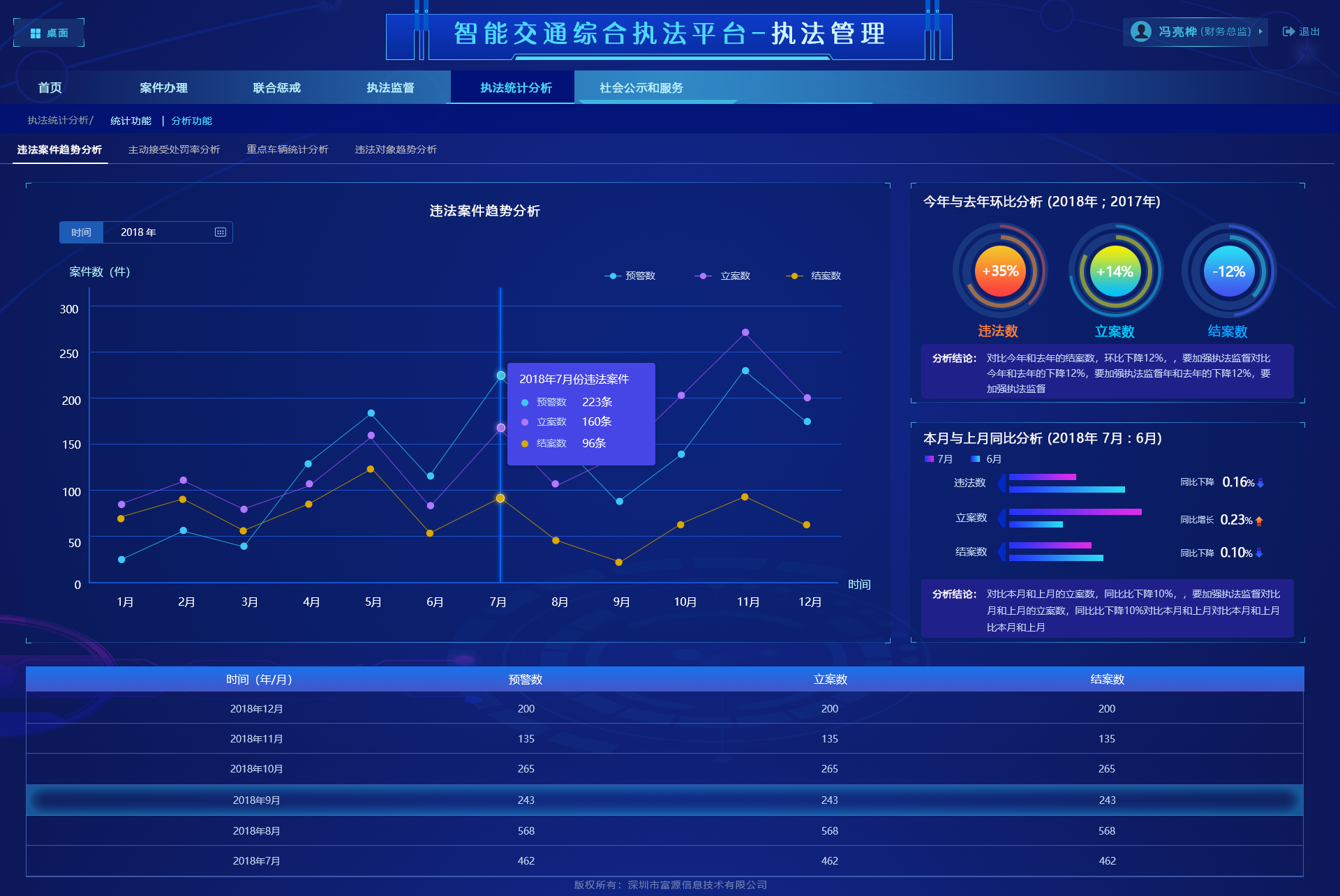This screenshot has width=1340, height=896.
Task: Click the user avatar icon for 冯亮桦
Action: (1142, 31)
